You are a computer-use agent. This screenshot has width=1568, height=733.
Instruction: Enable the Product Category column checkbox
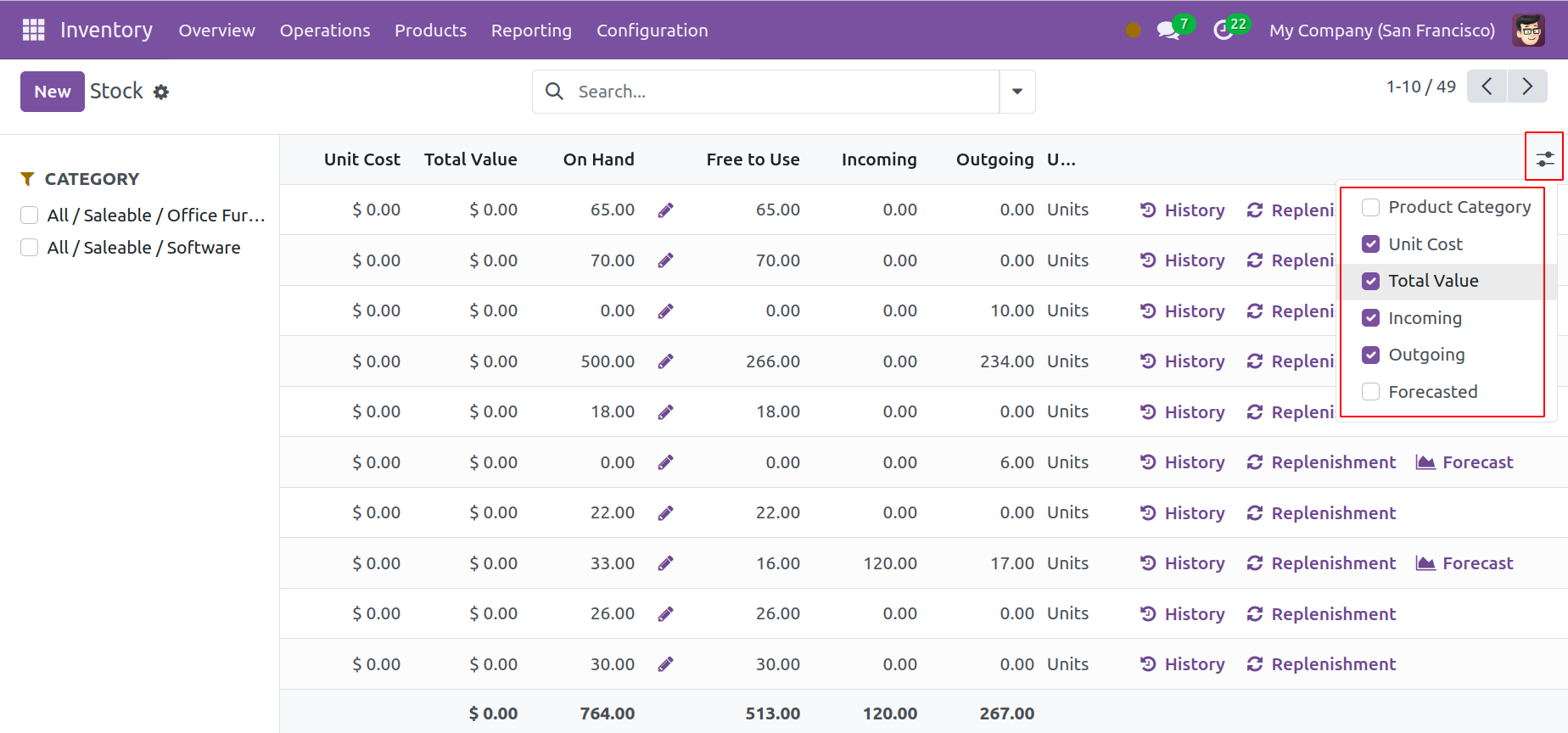coord(1370,207)
